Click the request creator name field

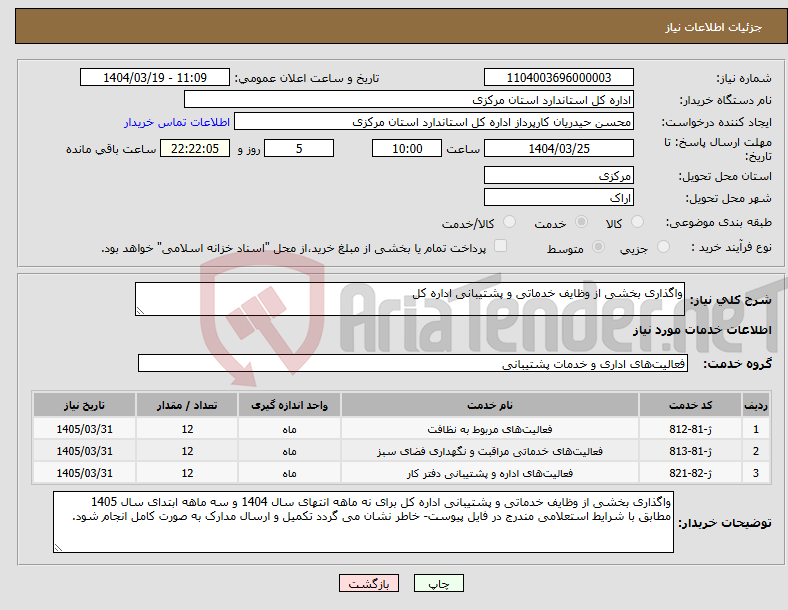434,122
